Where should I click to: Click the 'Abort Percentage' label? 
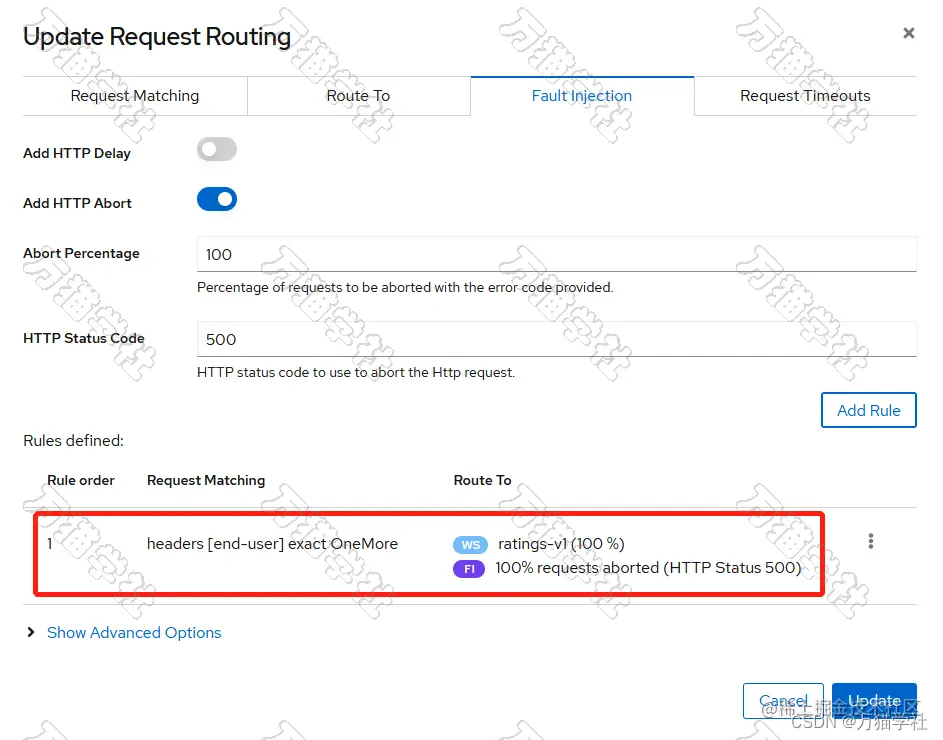click(81, 253)
